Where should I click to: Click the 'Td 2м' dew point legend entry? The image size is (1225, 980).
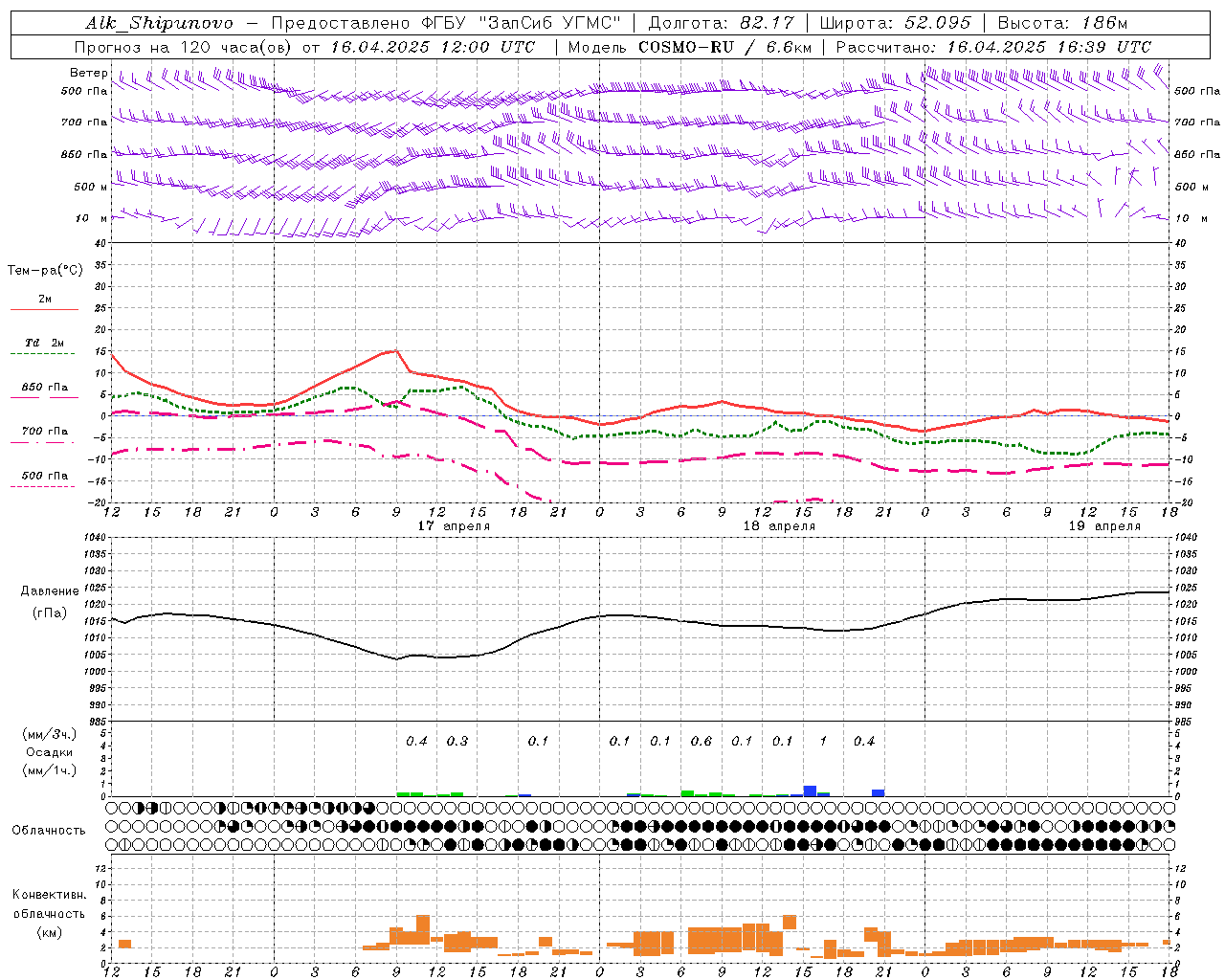click(45, 343)
